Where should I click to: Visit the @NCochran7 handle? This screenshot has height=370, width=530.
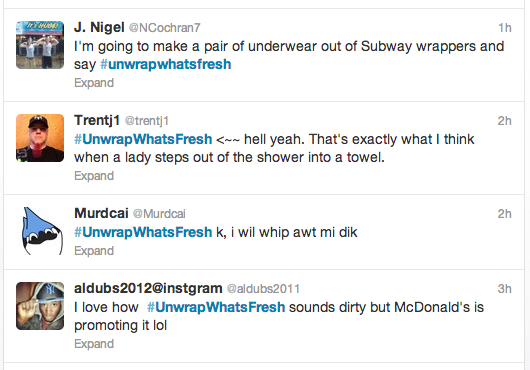coord(165,28)
